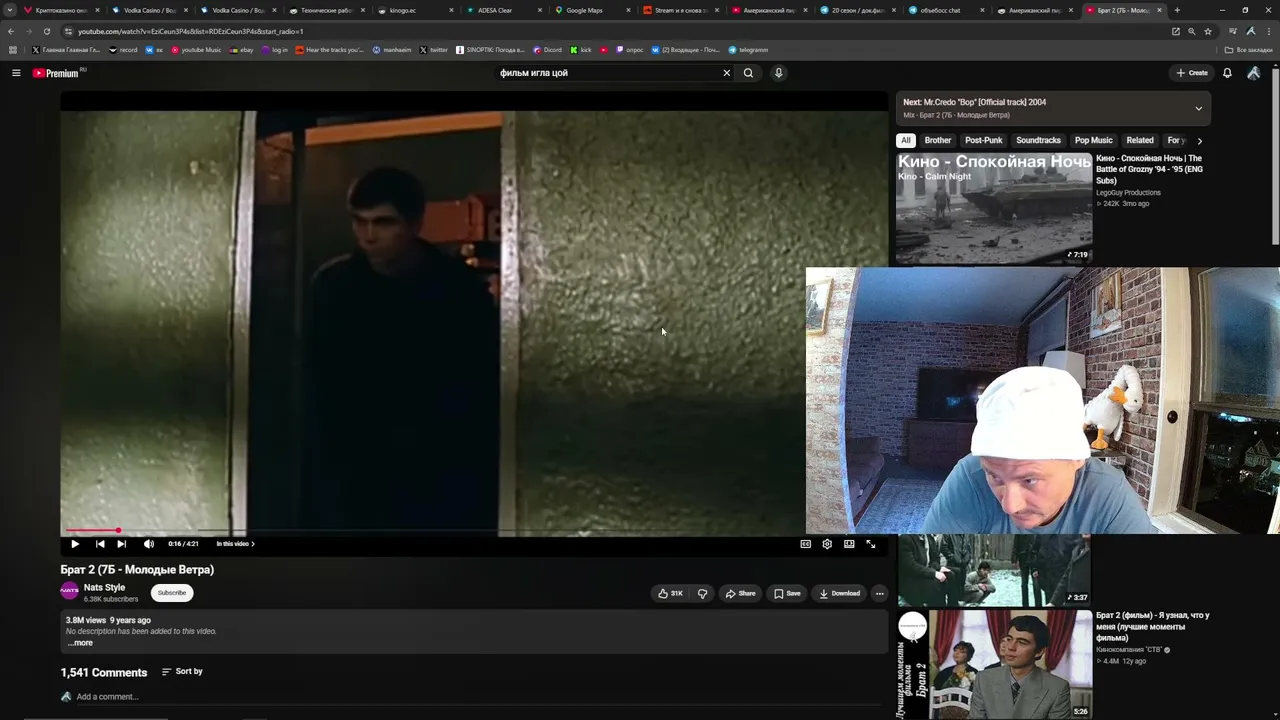Share this video
Viewport: 1280px width, 720px height.
(x=740, y=593)
